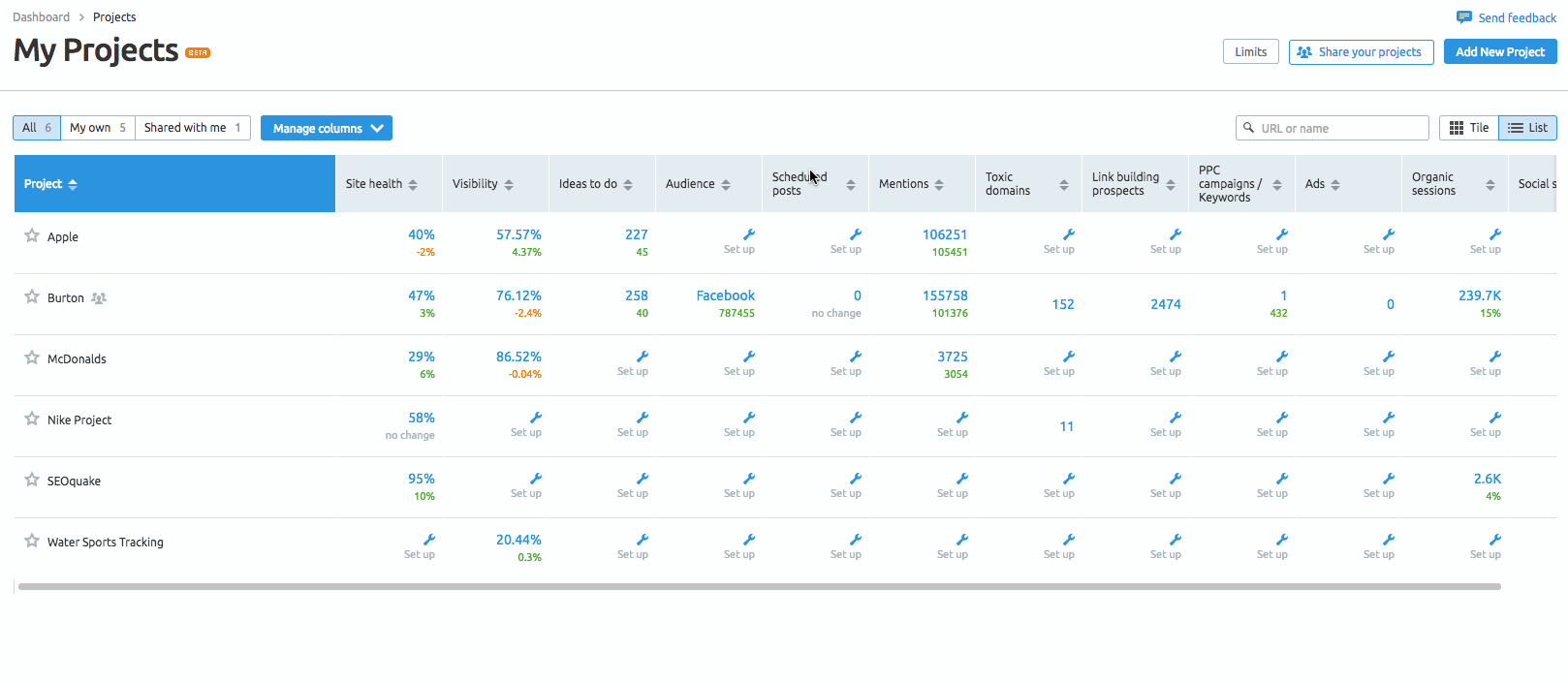Open Burton Facebook audience value

pos(725,295)
